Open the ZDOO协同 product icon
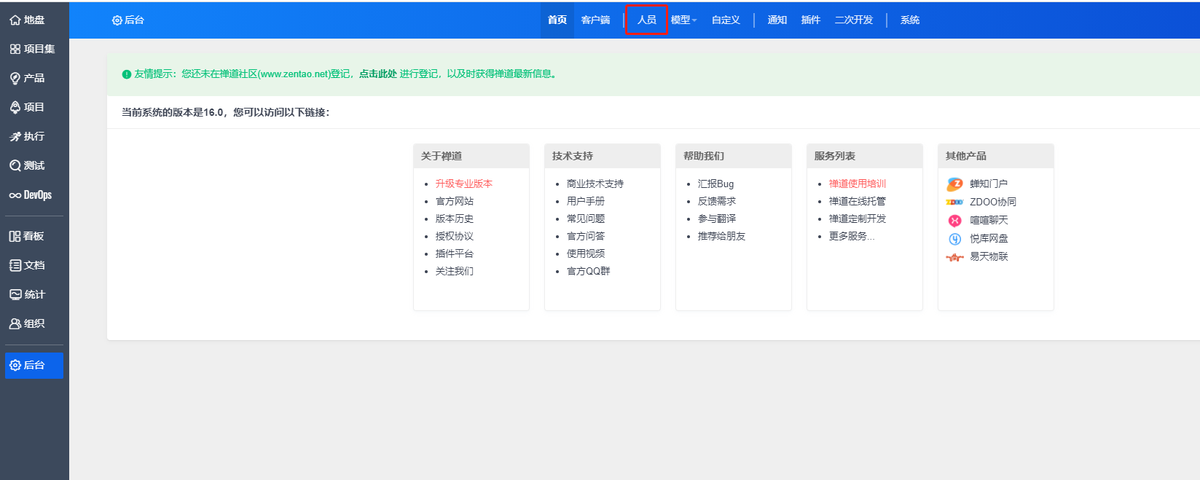Image resolution: width=1200 pixels, height=480 pixels. tap(955, 202)
